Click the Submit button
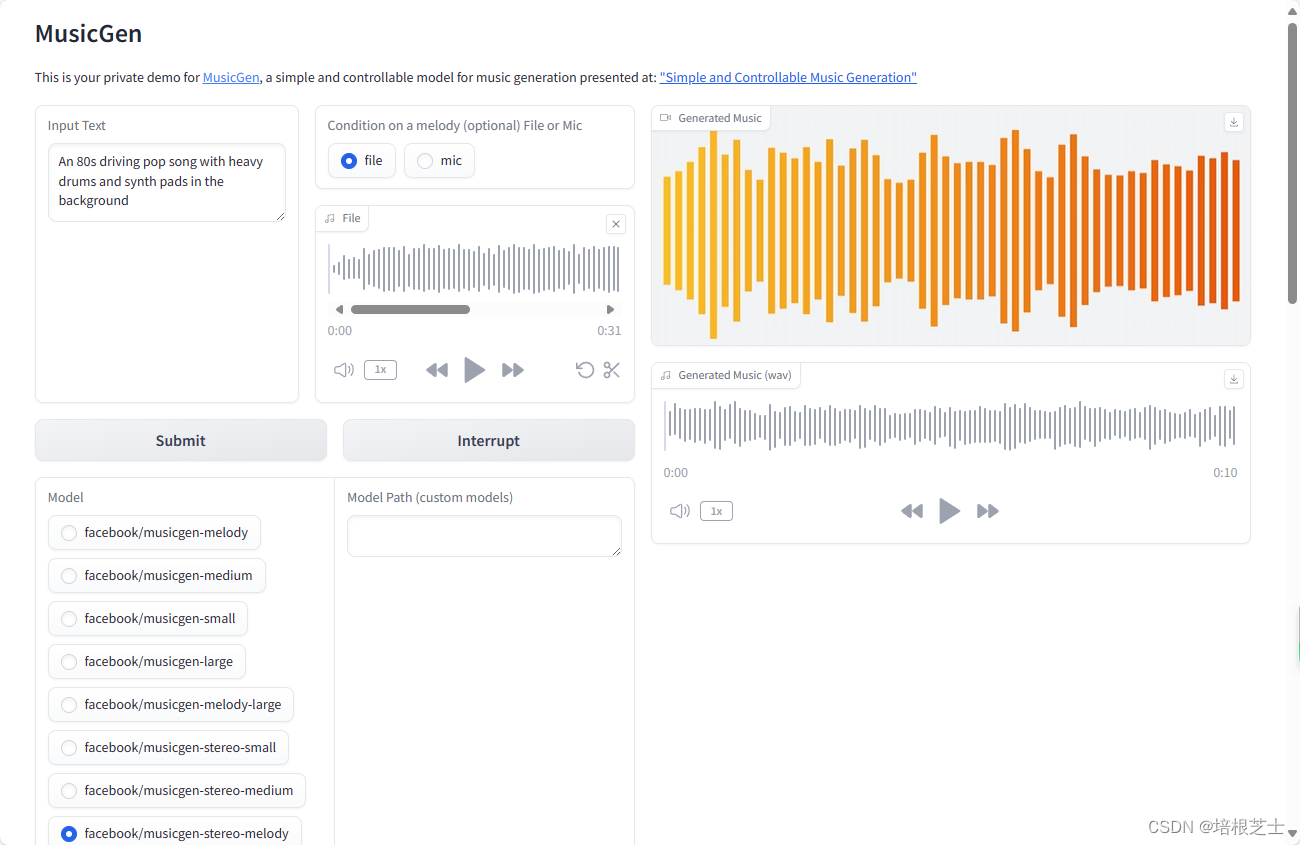The image size is (1300, 845). click(x=181, y=440)
